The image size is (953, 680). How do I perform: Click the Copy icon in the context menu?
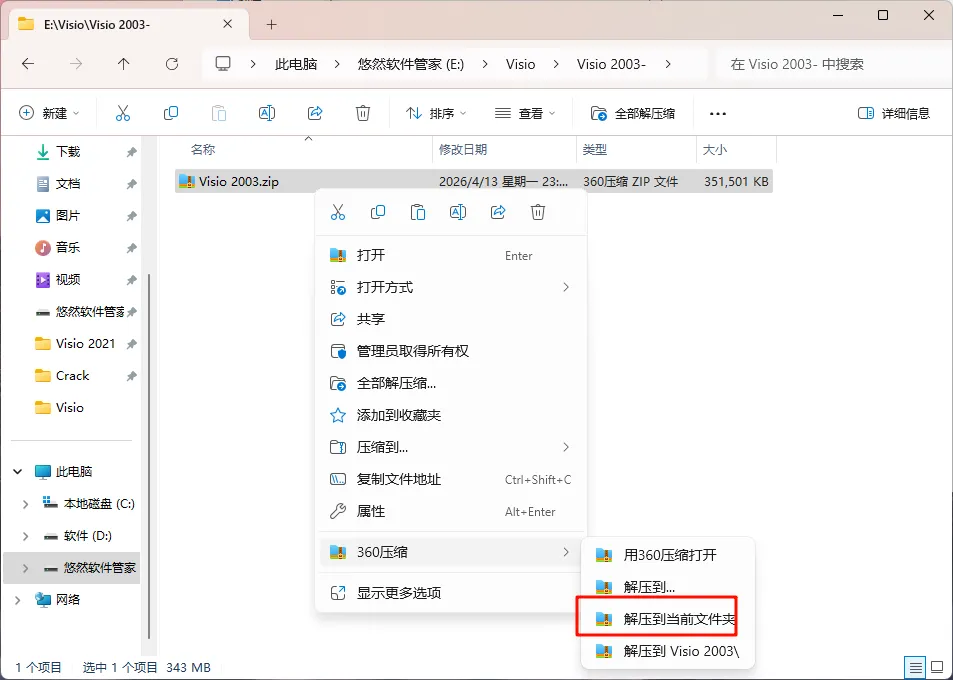378,212
